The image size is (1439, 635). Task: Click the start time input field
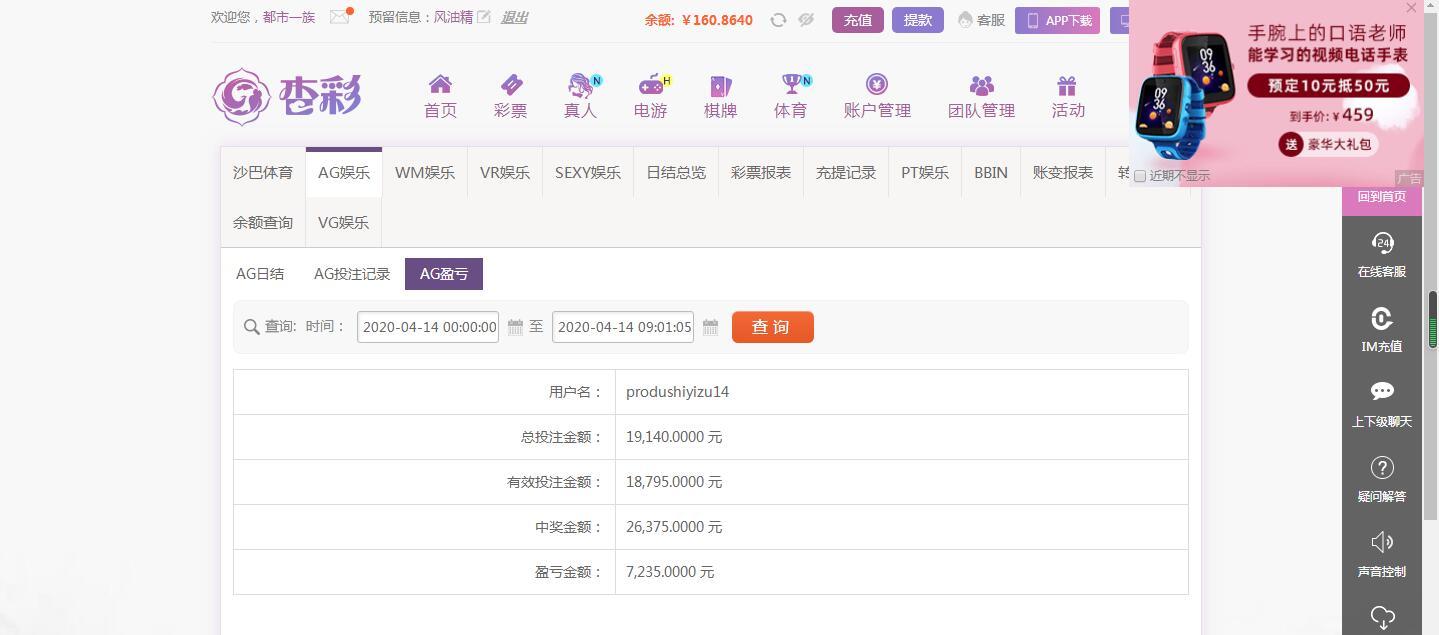click(x=428, y=327)
